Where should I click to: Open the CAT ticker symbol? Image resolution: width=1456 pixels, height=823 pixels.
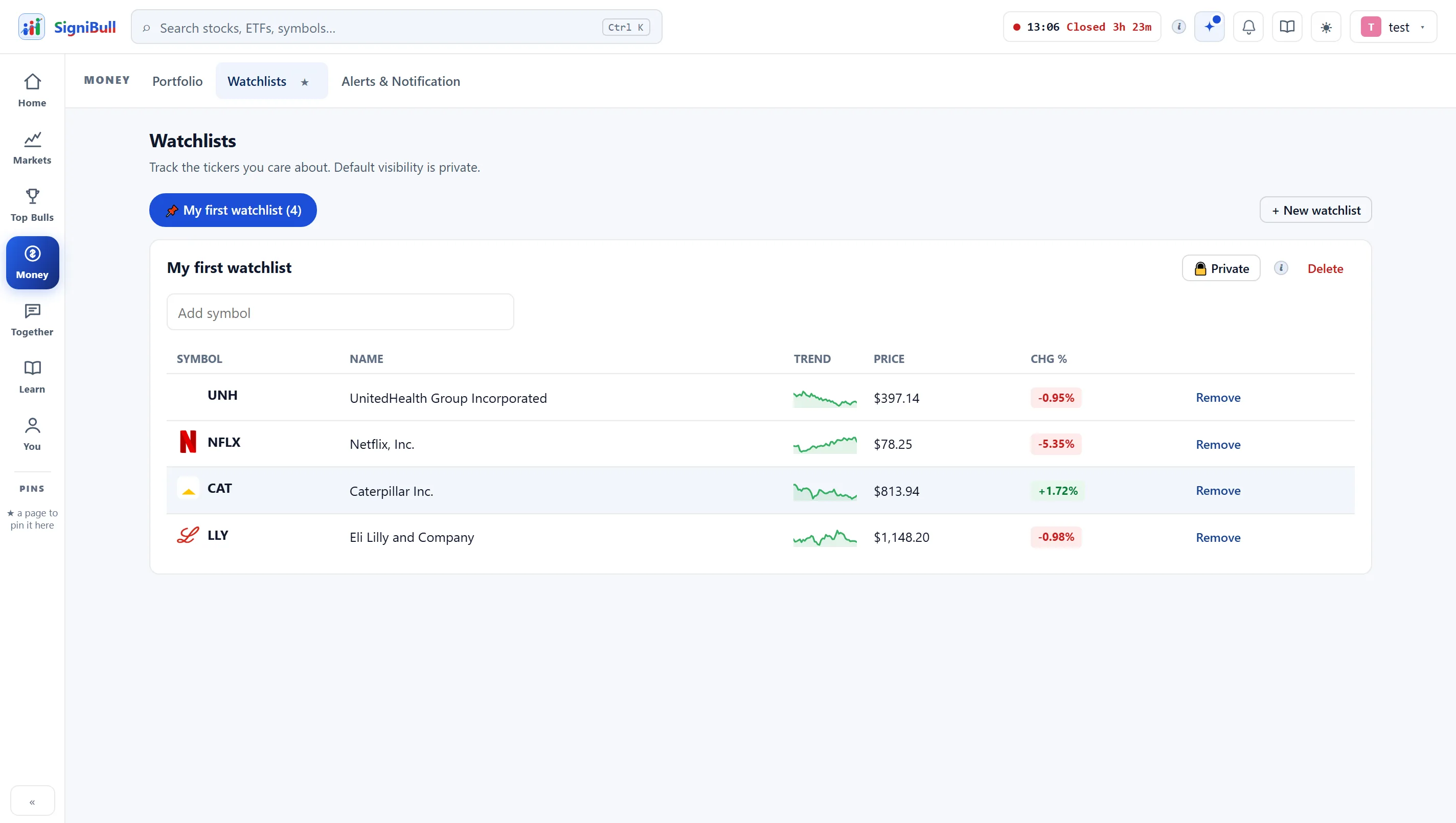219,488
